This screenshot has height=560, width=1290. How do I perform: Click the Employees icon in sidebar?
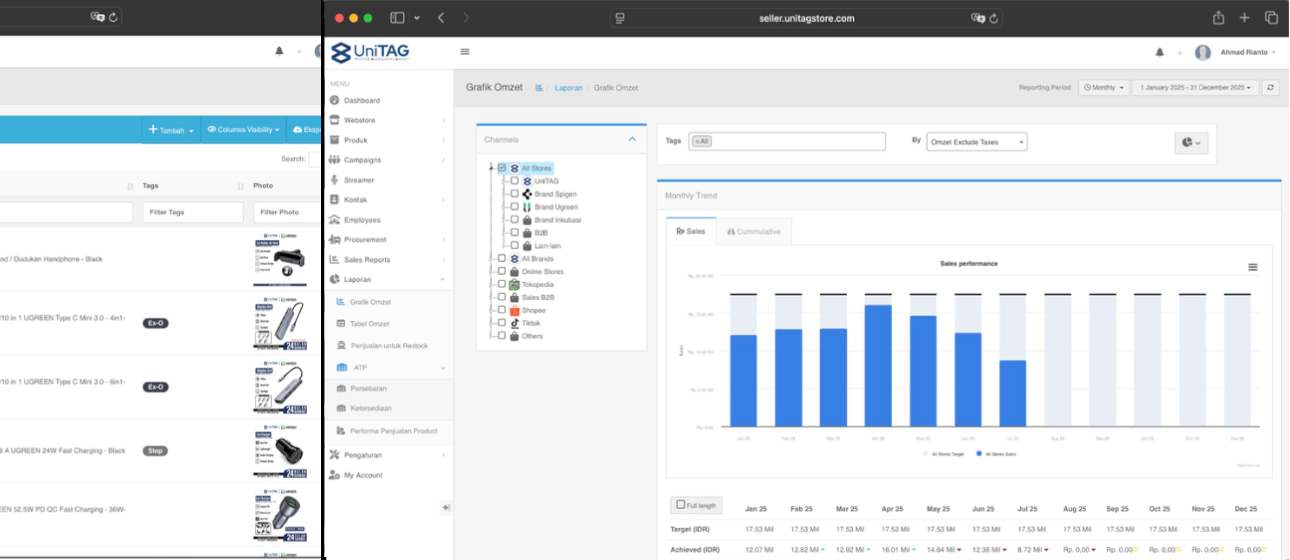click(x=334, y=220)
